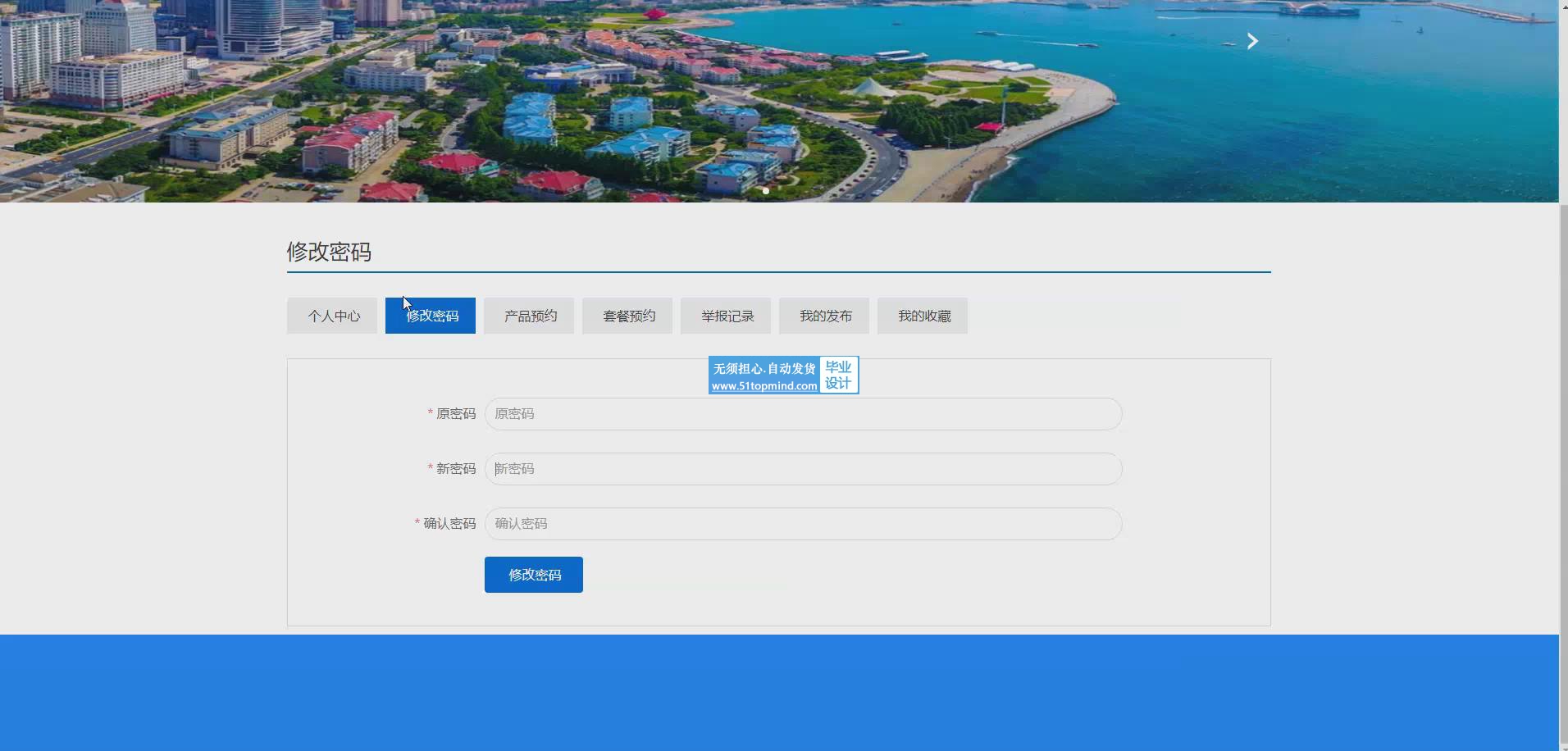Click into the 新密码 input field
This screenshot has height=751, width=1568.
804,469
